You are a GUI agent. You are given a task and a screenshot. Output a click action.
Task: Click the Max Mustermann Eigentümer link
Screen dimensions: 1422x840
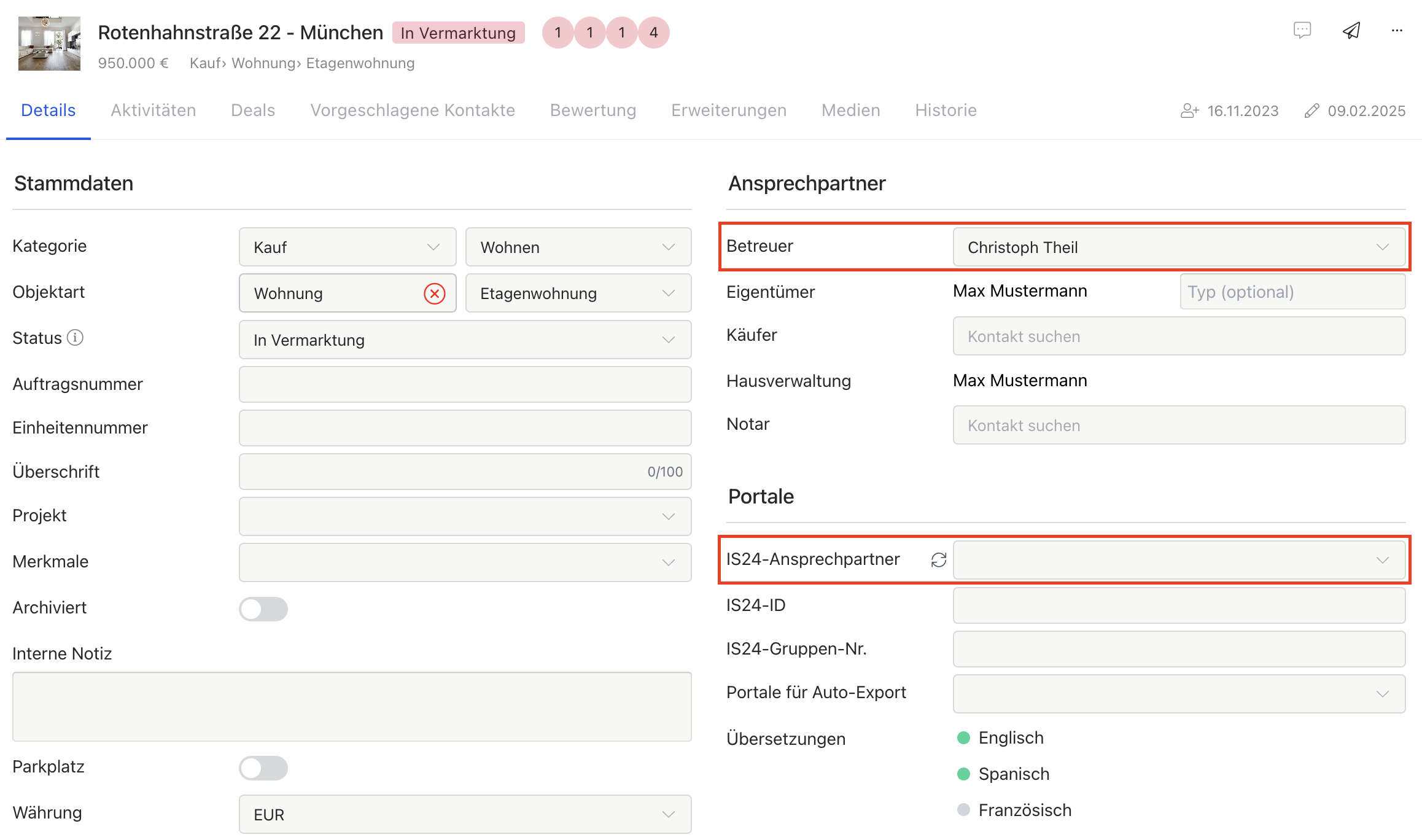[1020, 291]
